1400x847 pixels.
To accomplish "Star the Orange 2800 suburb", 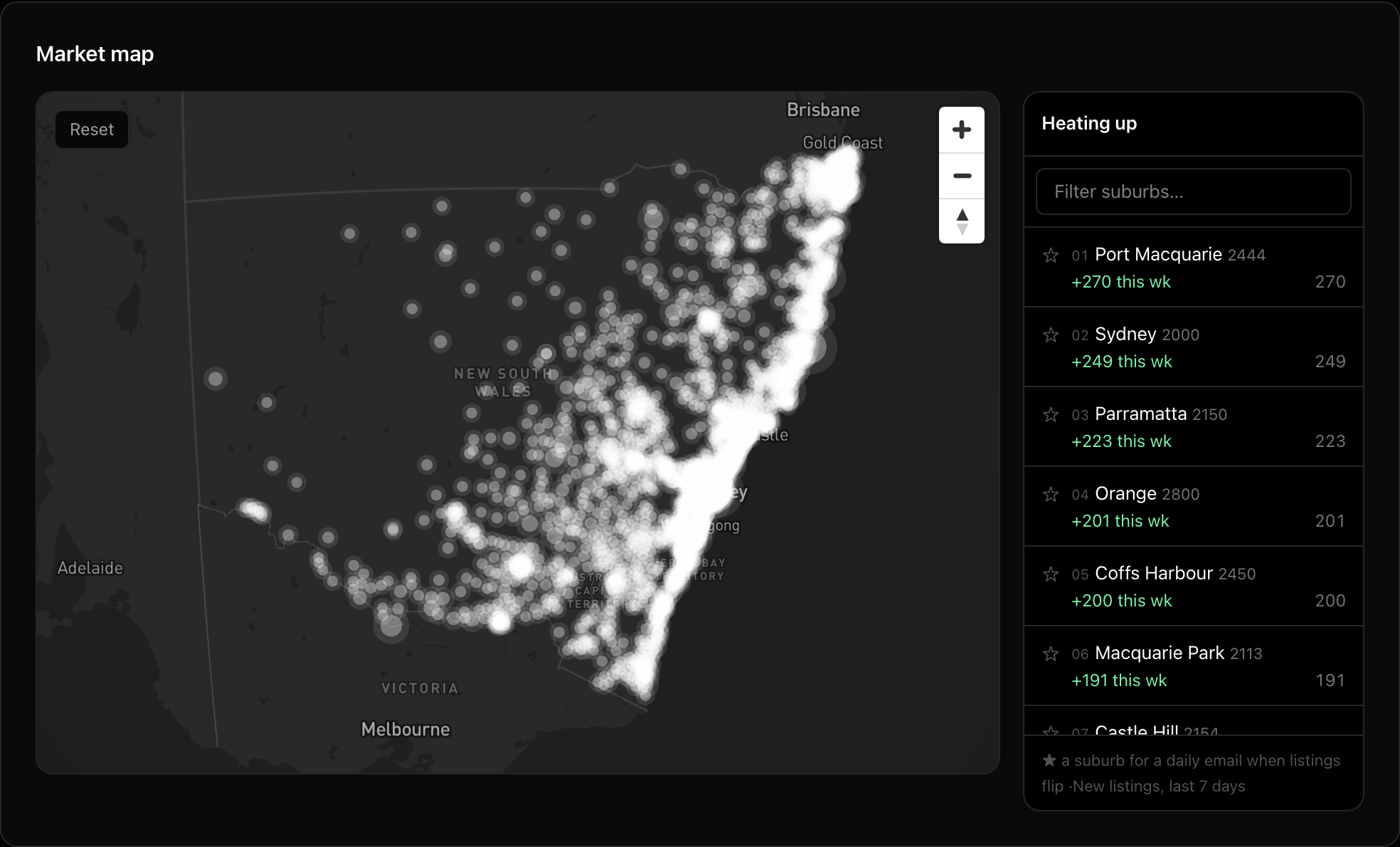I will click(1051, 494).
